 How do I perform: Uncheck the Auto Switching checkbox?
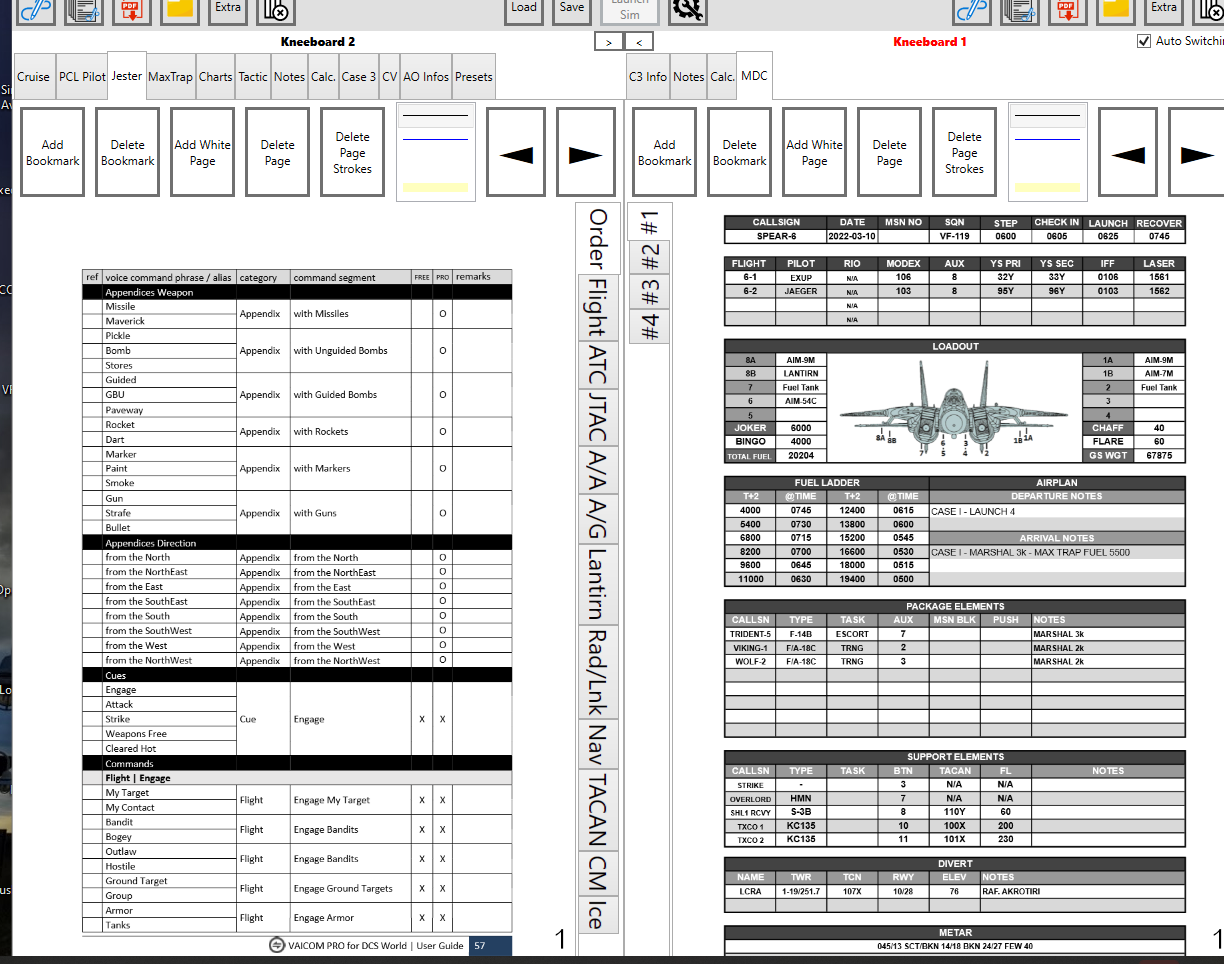(x=1145, y=42)
